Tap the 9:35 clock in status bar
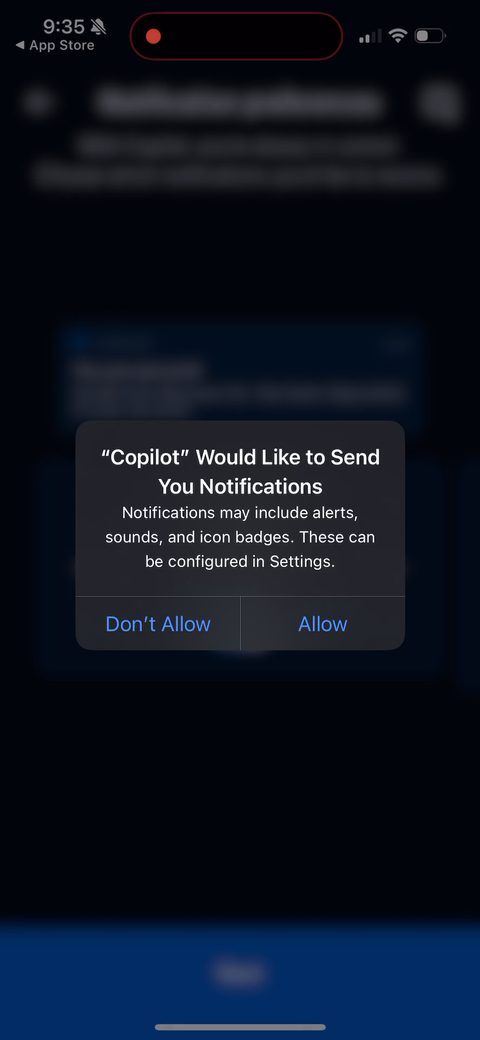The height and width of the screenshot is (1040, 480). [x=64, y=27]
